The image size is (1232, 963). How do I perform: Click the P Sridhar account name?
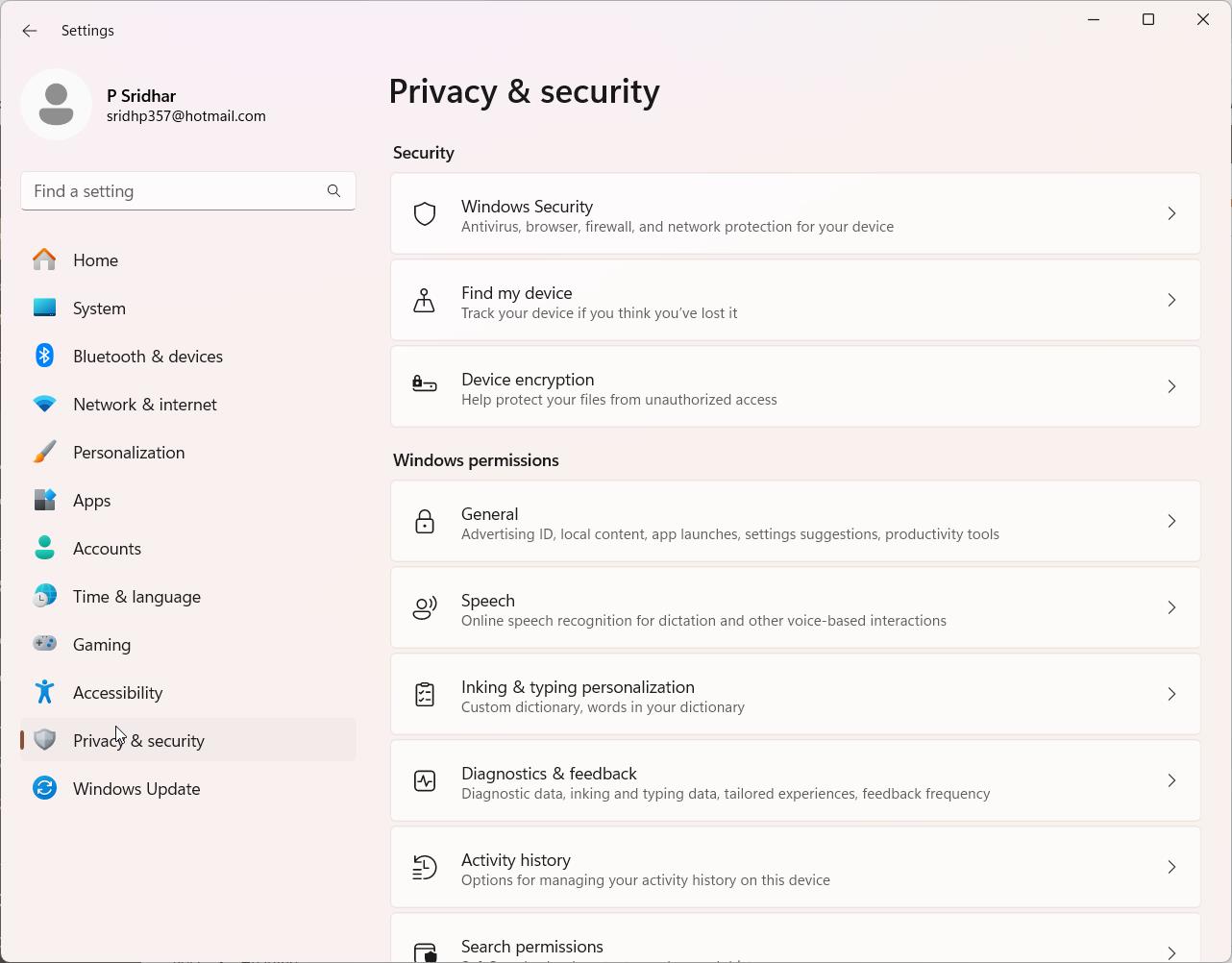(141, 96)
